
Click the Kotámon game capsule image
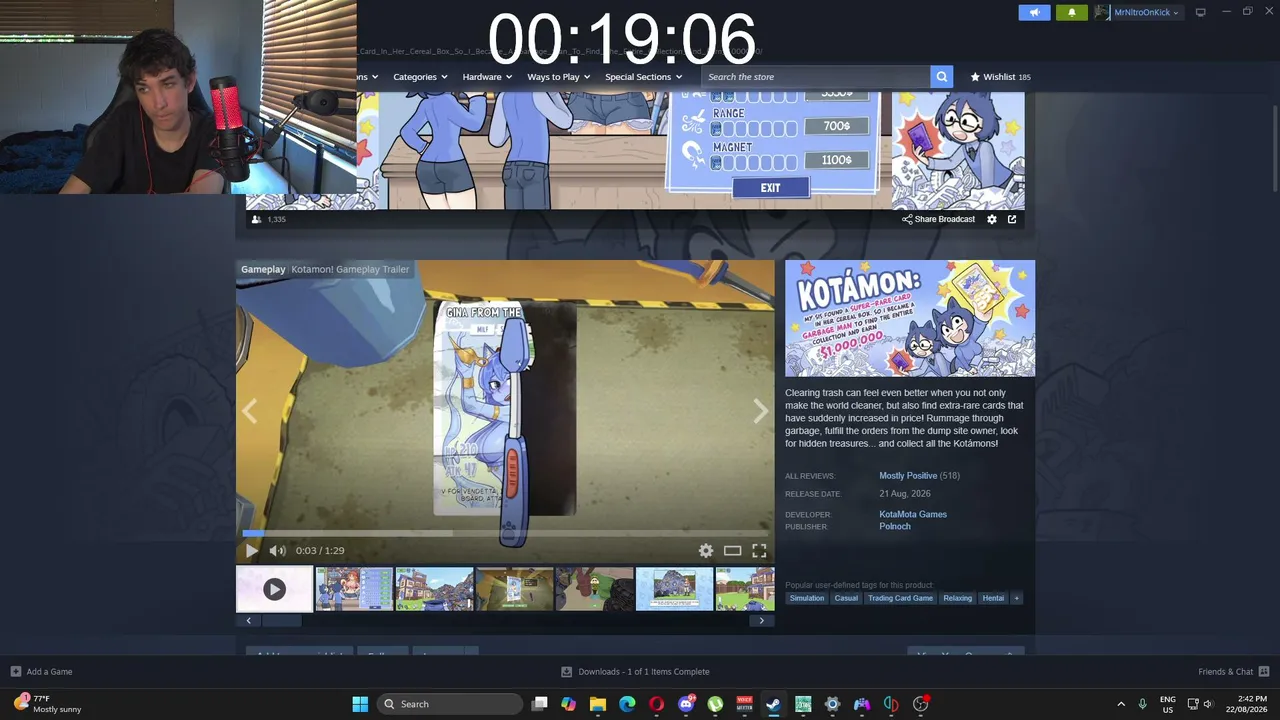pos(910,318)
